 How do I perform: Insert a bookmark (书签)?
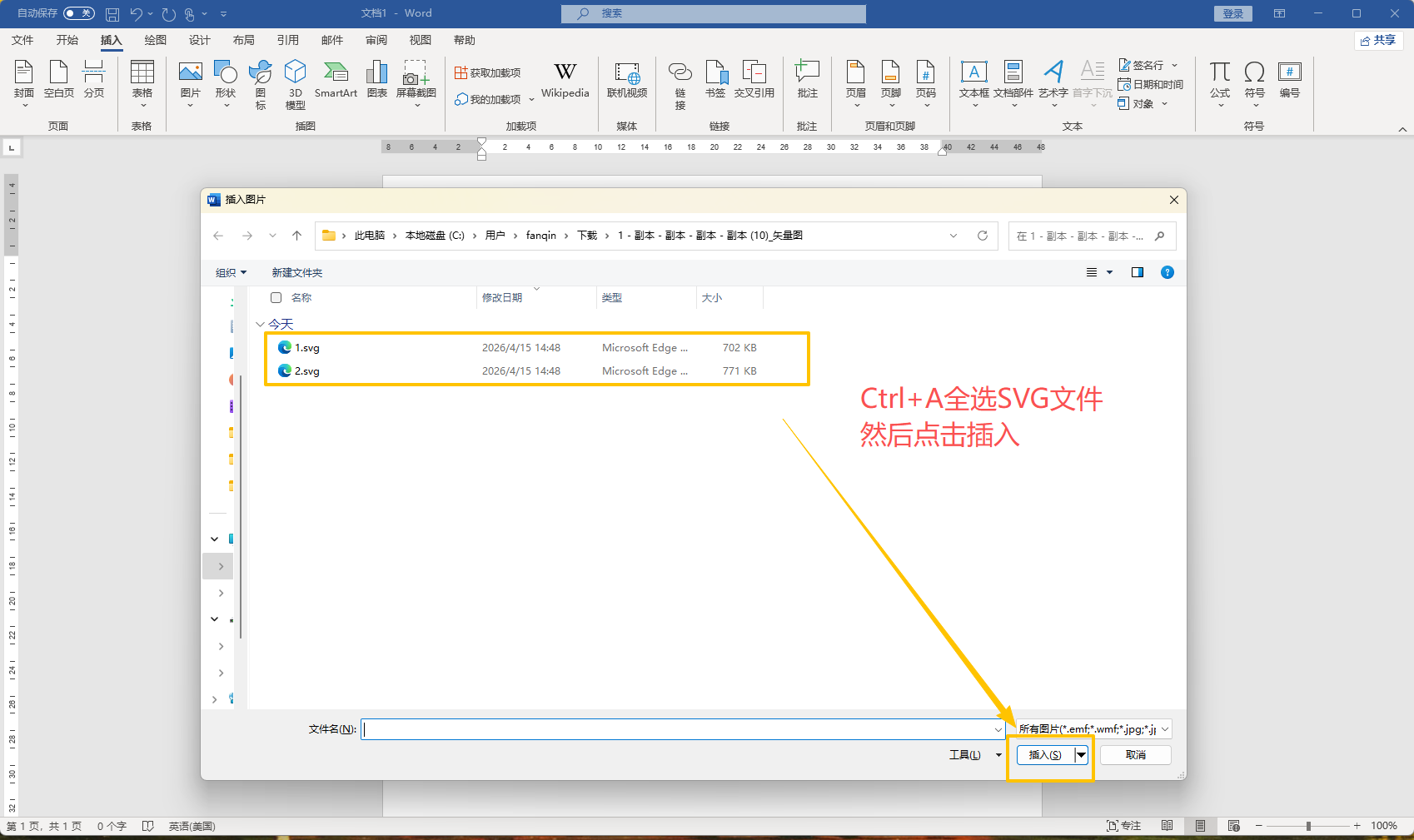(715, 80)
